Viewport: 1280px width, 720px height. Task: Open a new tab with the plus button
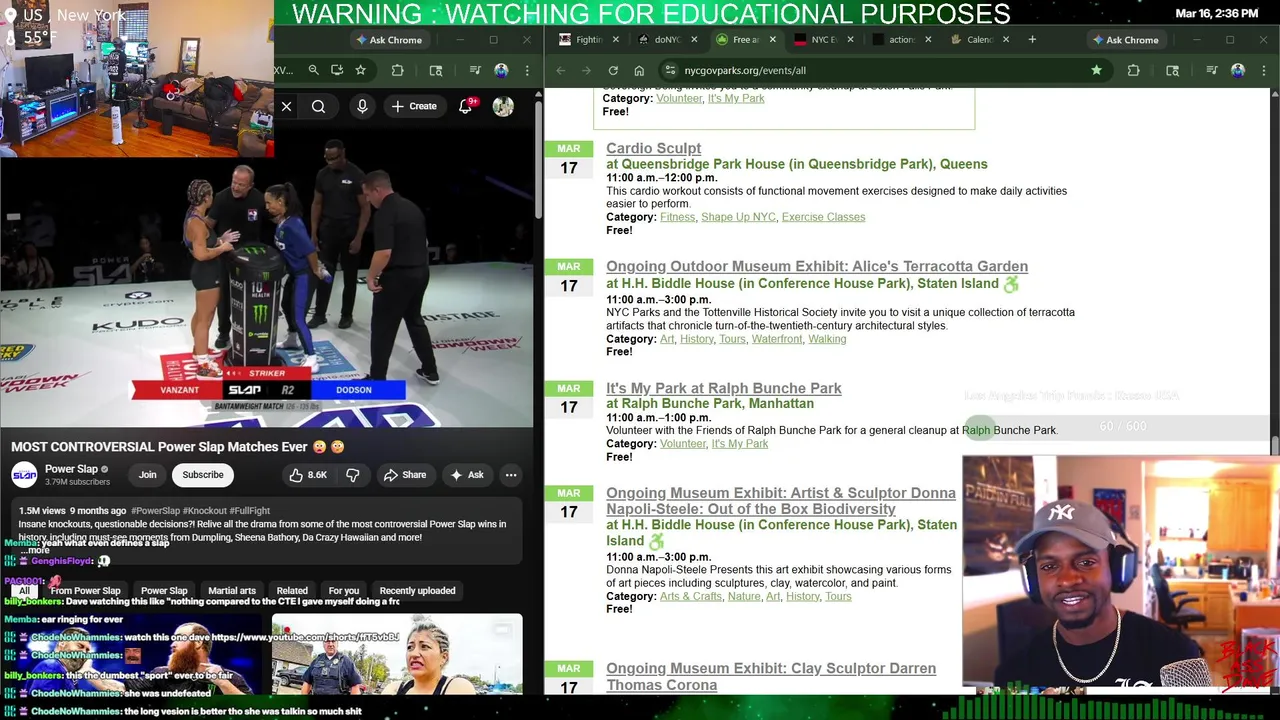point(1032,40)
